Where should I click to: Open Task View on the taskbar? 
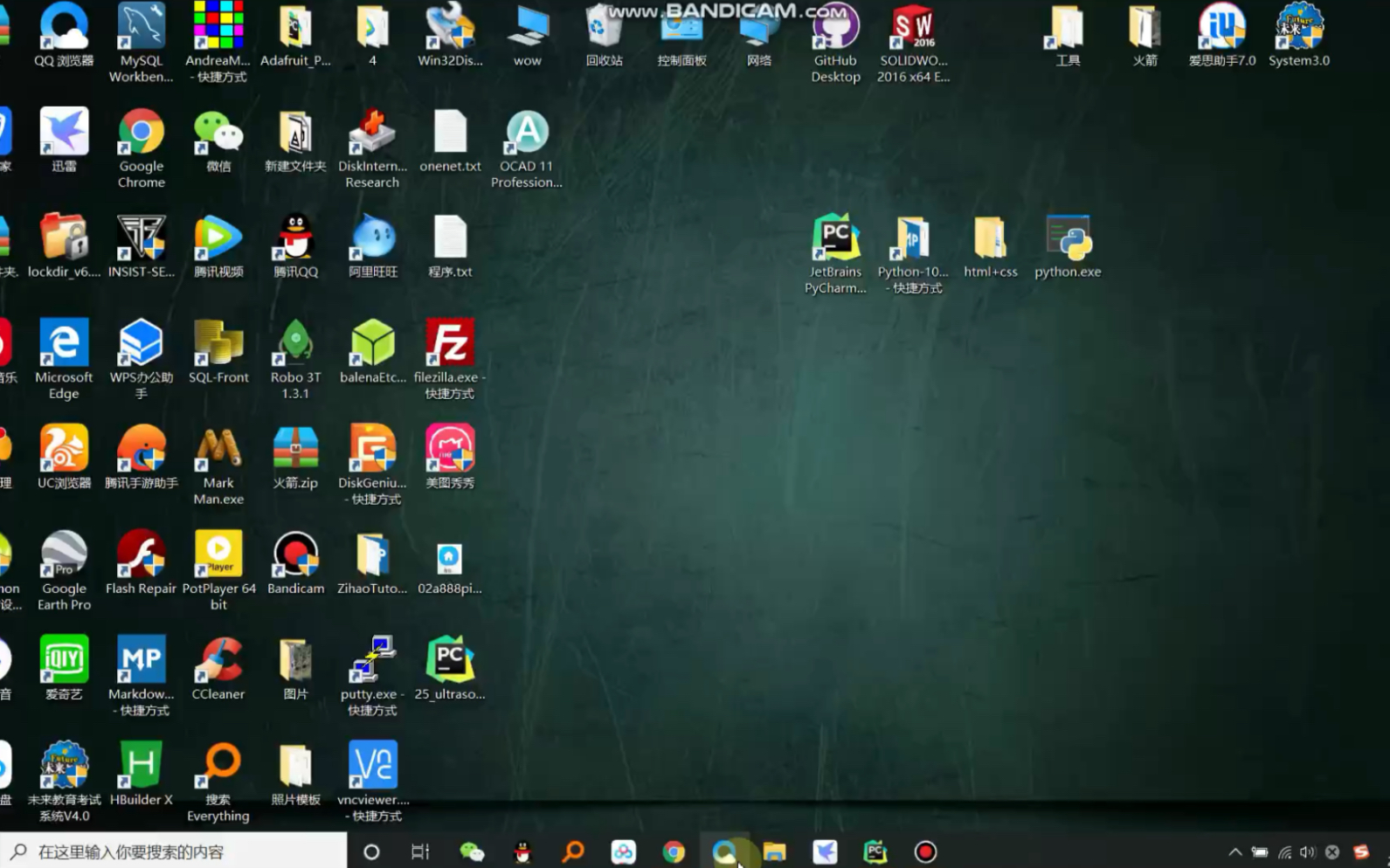(420, 851)
